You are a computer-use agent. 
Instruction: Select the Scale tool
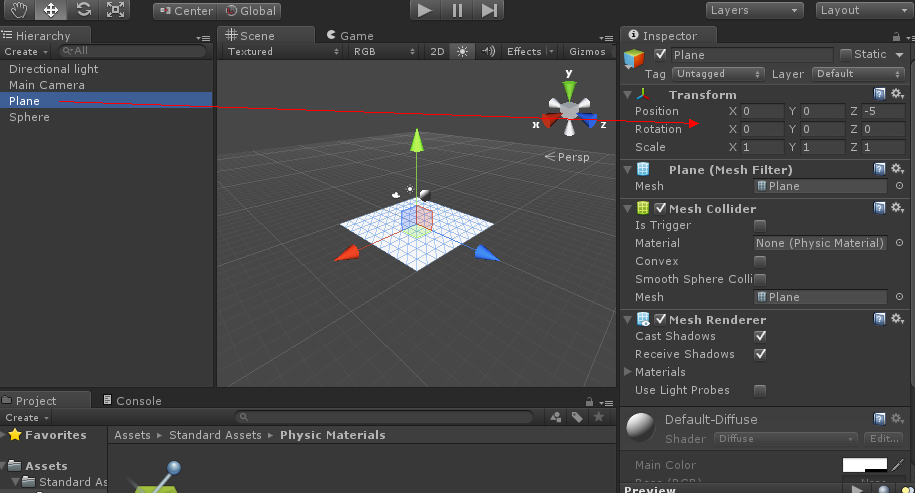pos(116,10)
